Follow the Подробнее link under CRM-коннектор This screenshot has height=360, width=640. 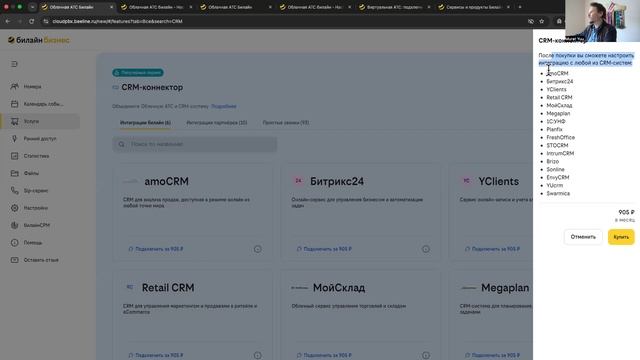pos(224,107)
